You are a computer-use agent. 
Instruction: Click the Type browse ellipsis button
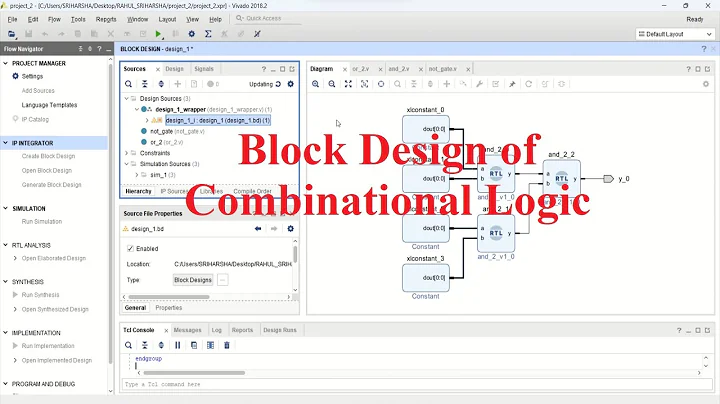pos(223,280)
